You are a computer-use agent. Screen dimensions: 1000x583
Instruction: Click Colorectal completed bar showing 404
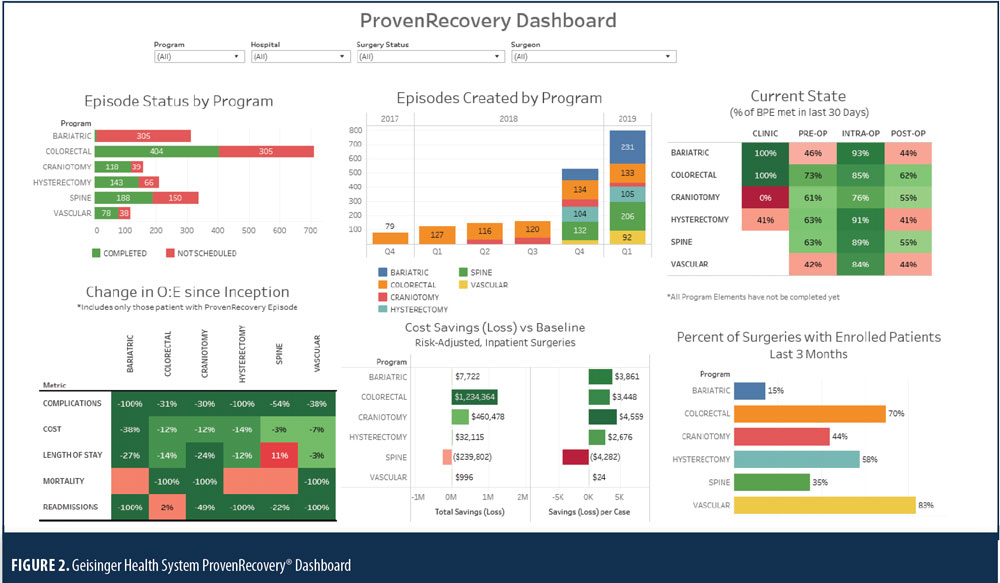pos(157,151)
